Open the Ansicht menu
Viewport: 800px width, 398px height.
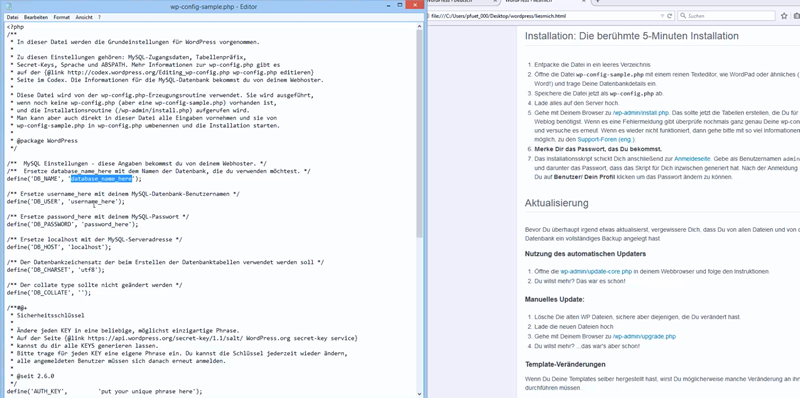coord(84,17)
